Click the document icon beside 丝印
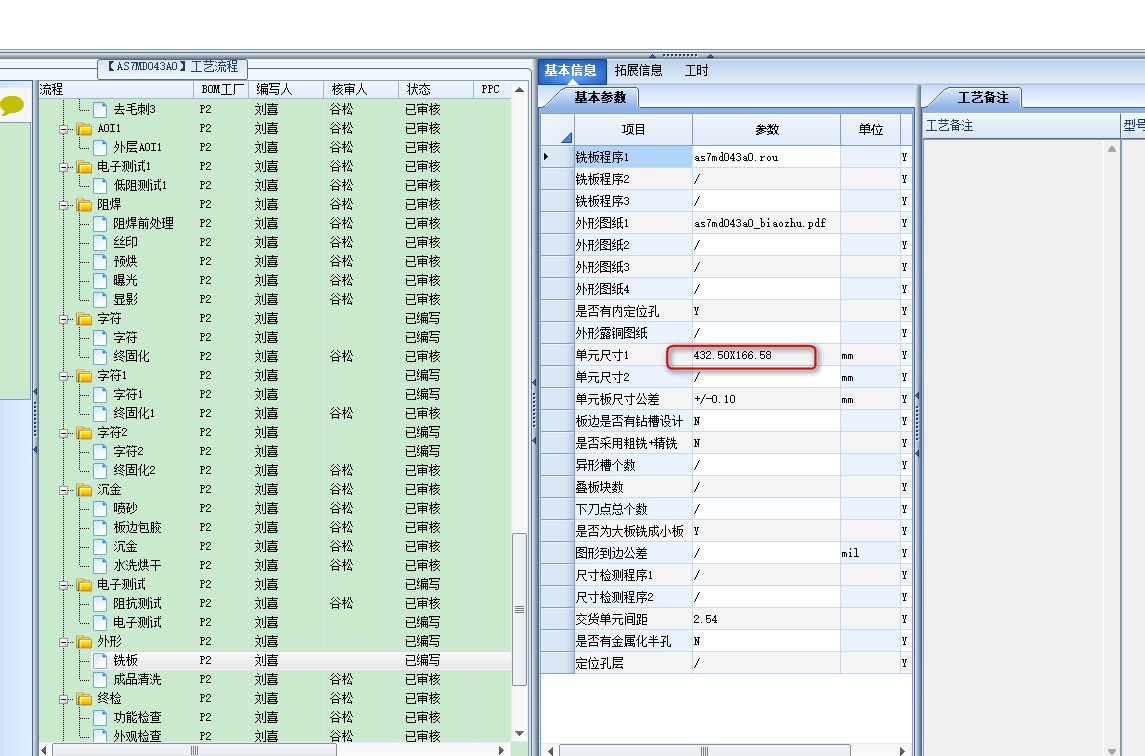 100,243
